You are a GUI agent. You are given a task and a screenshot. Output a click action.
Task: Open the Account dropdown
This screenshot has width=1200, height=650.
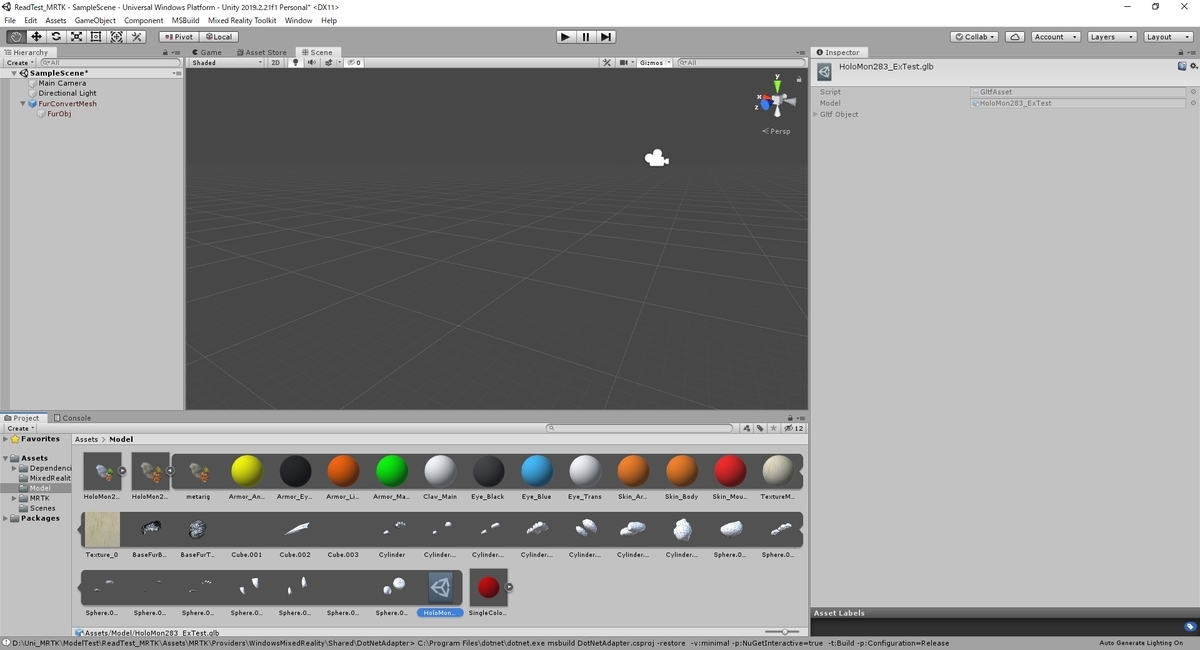[1055, 37]
